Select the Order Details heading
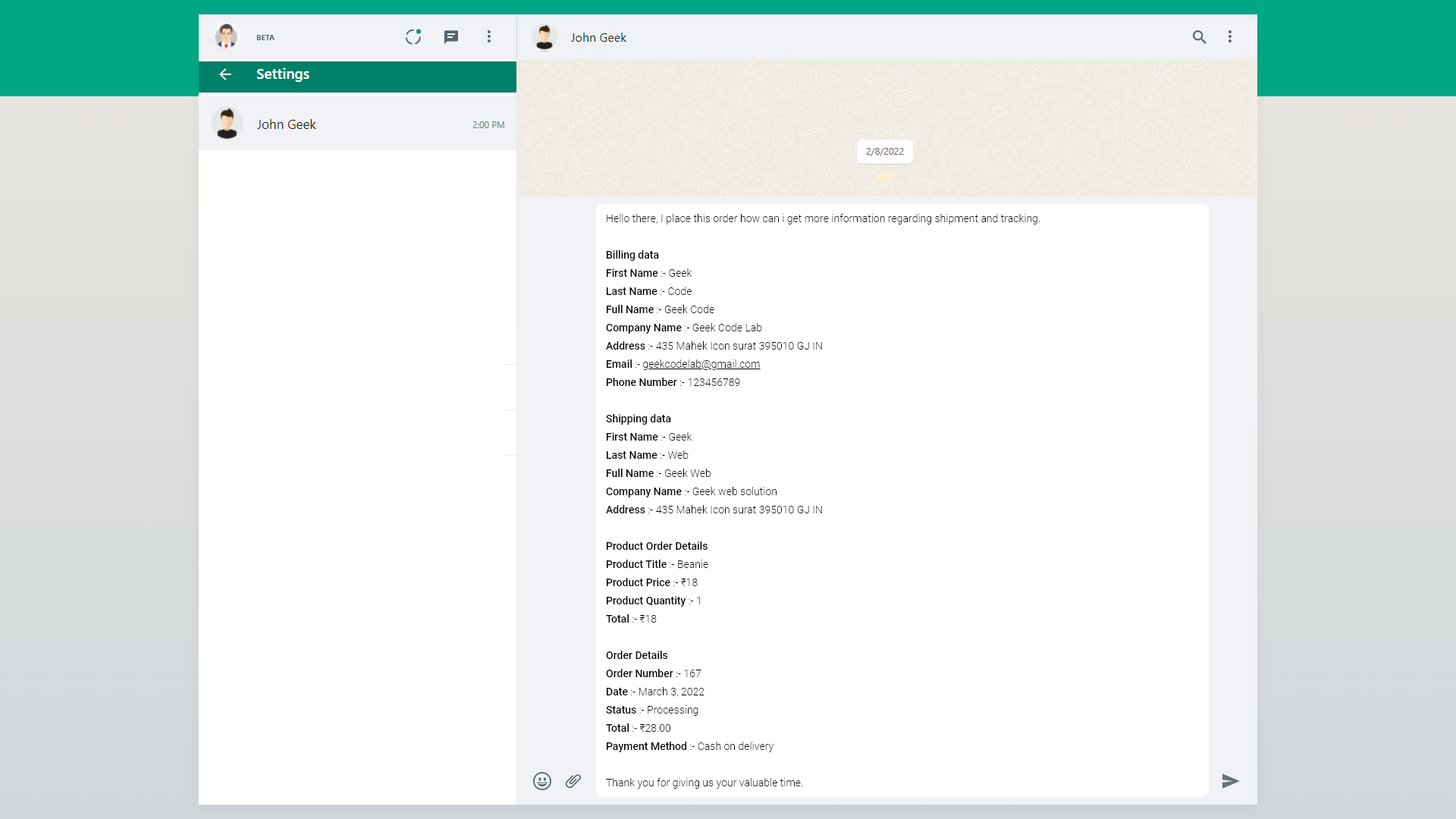 [x=637, y=655]
